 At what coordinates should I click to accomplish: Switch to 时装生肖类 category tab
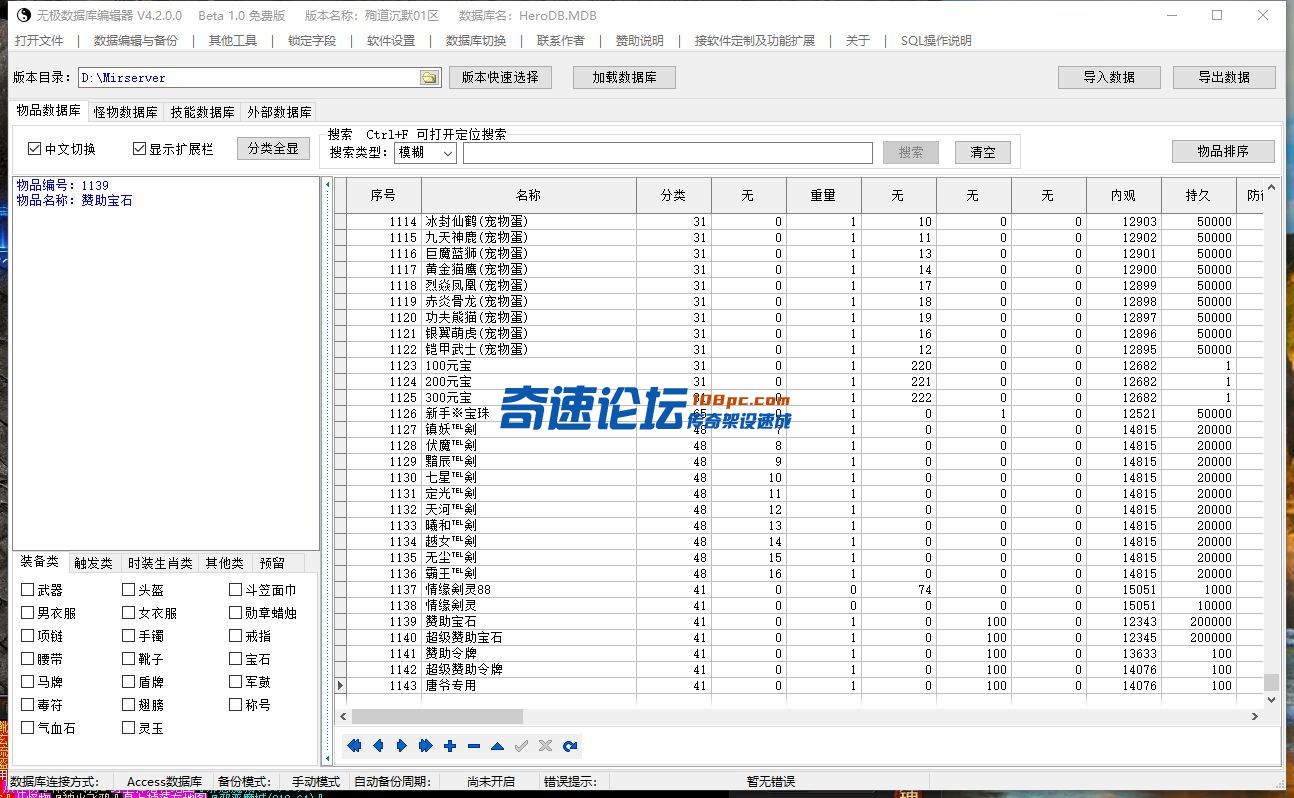[x=160, y=563]
